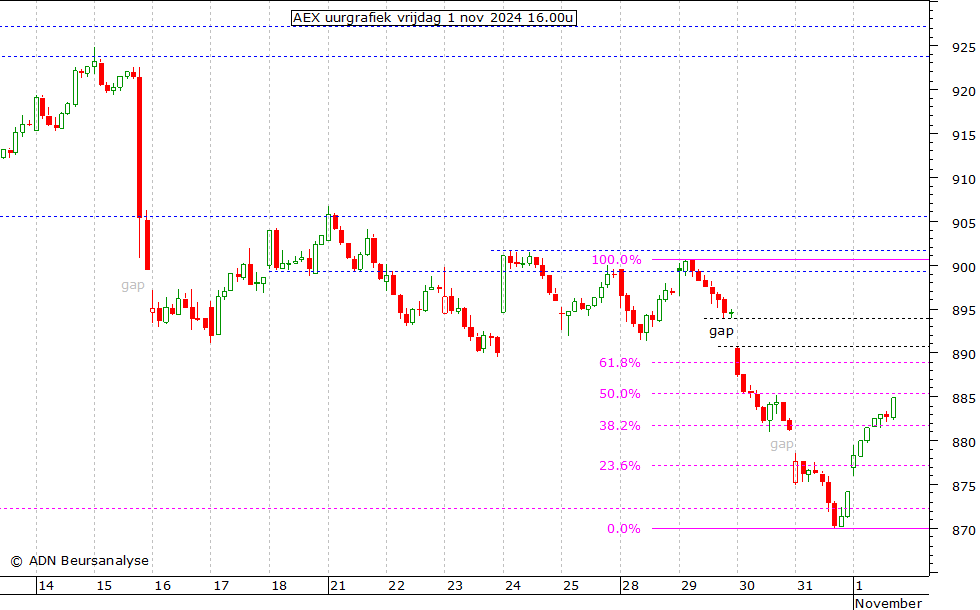Click the grey 'gap' label near day 31
Screen dimensions: 980x610
point(781,444)
